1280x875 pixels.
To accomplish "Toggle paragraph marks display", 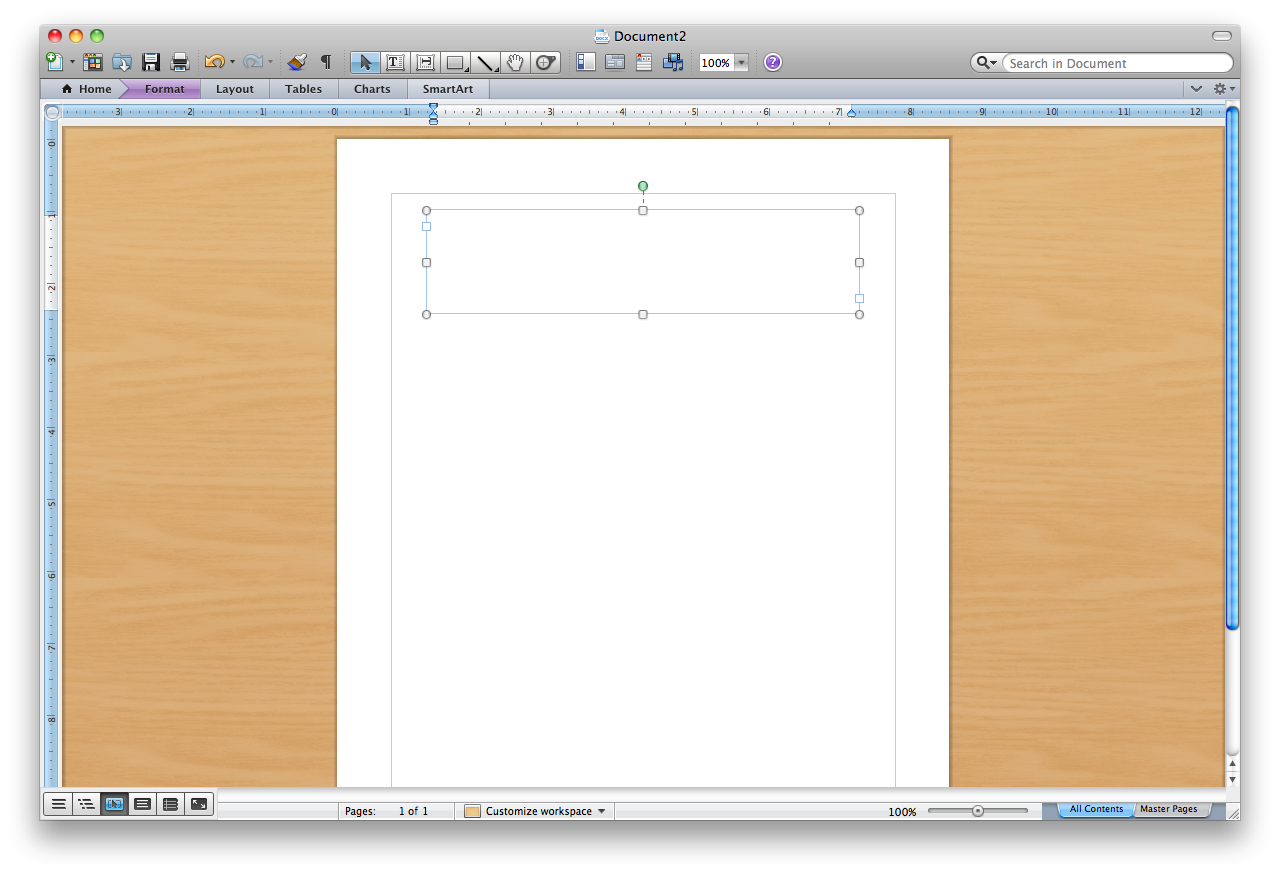I will [x=325, y=63].
